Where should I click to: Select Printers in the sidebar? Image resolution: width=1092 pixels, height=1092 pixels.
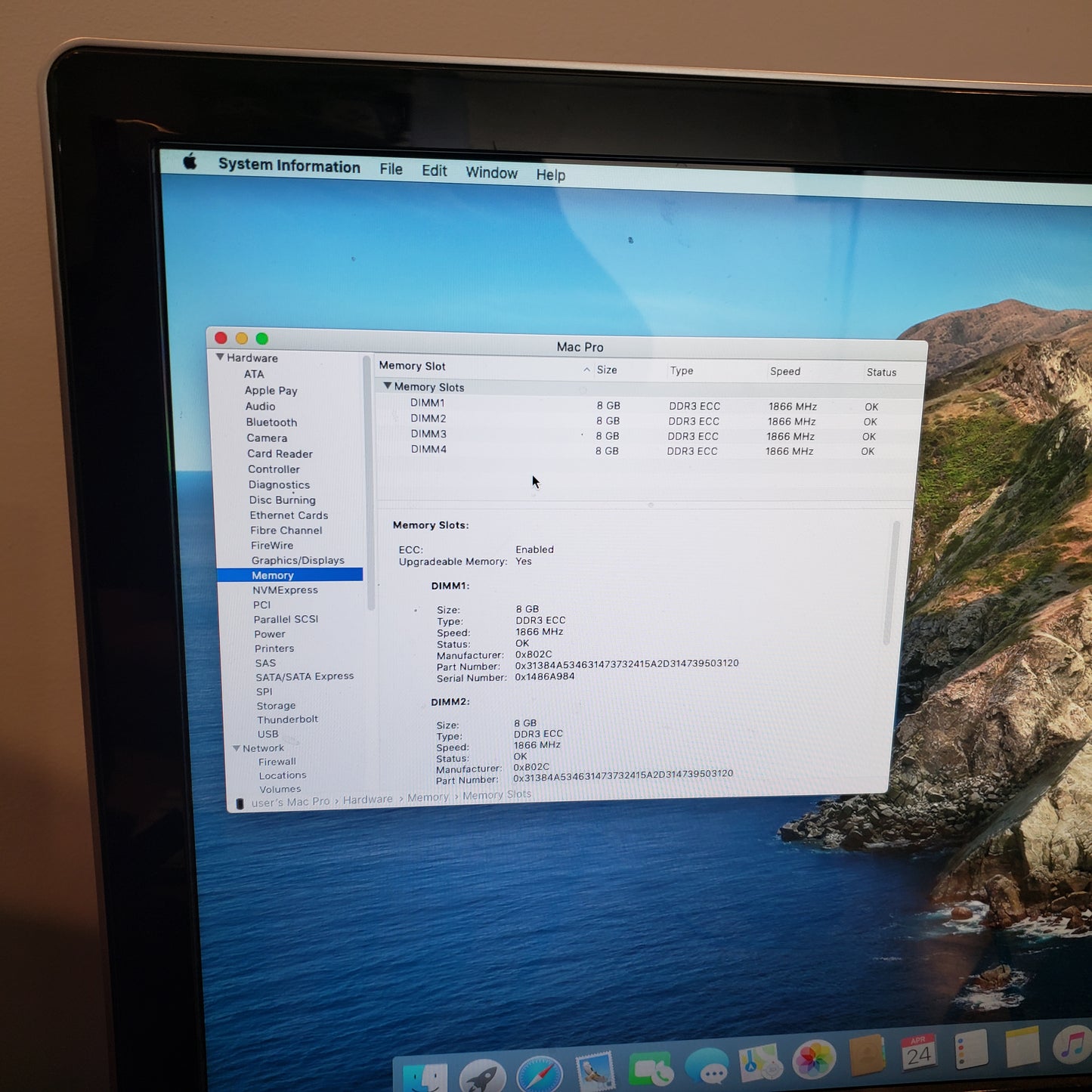pyautogui.click(x=274, y=648)
